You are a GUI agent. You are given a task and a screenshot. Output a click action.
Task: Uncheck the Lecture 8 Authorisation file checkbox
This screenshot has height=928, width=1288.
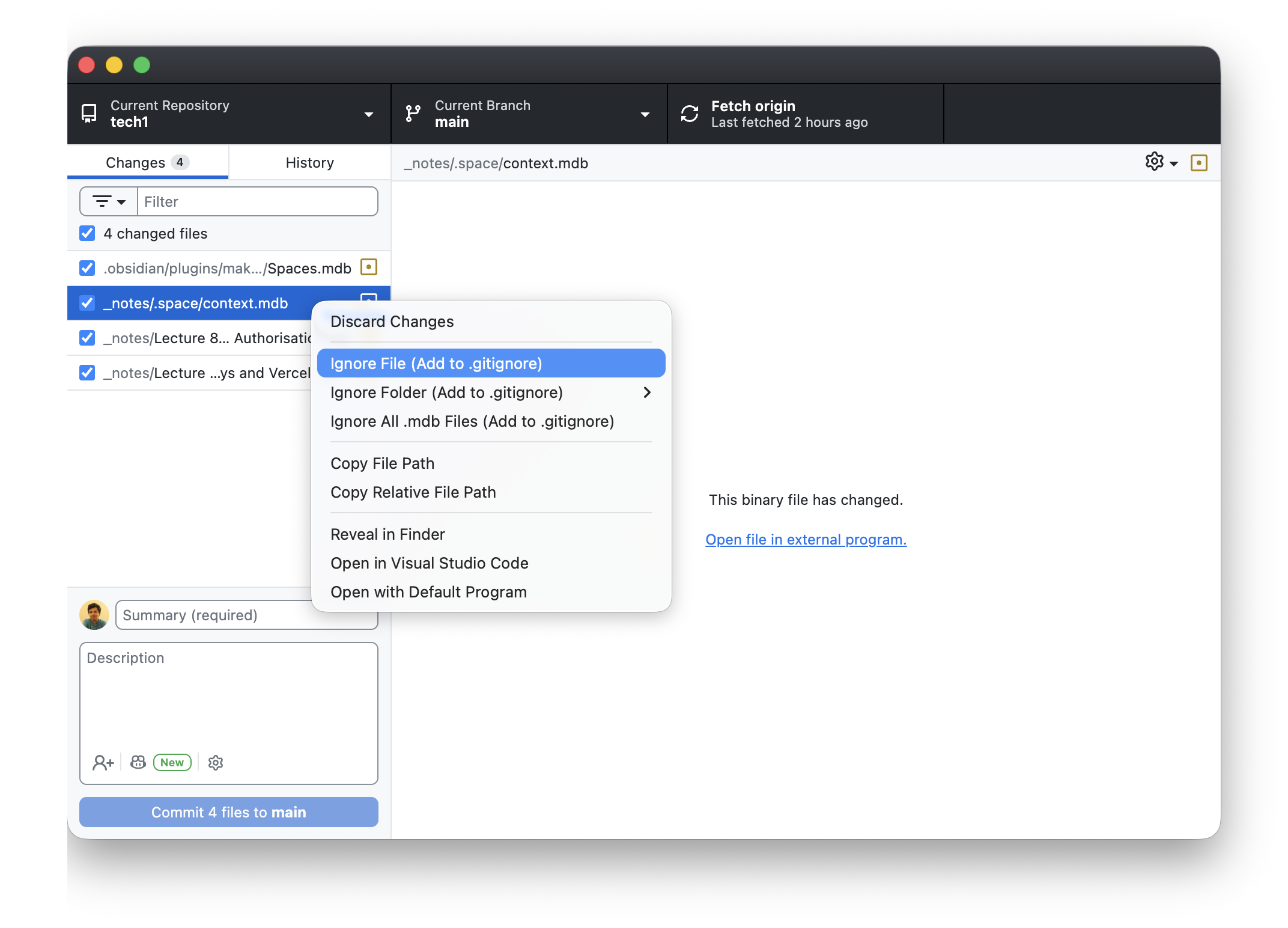pos(87,338)
